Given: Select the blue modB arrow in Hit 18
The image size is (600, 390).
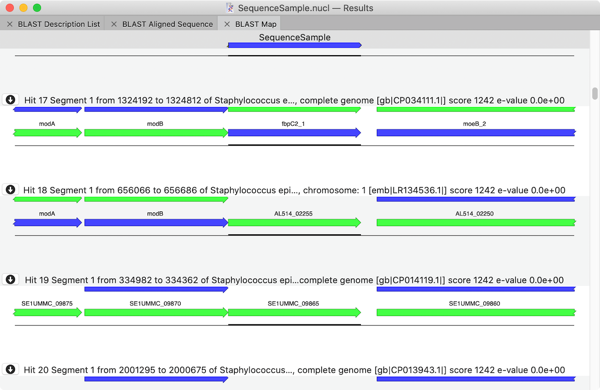Looking at the screenshot, I should click(x=156, y=223).
